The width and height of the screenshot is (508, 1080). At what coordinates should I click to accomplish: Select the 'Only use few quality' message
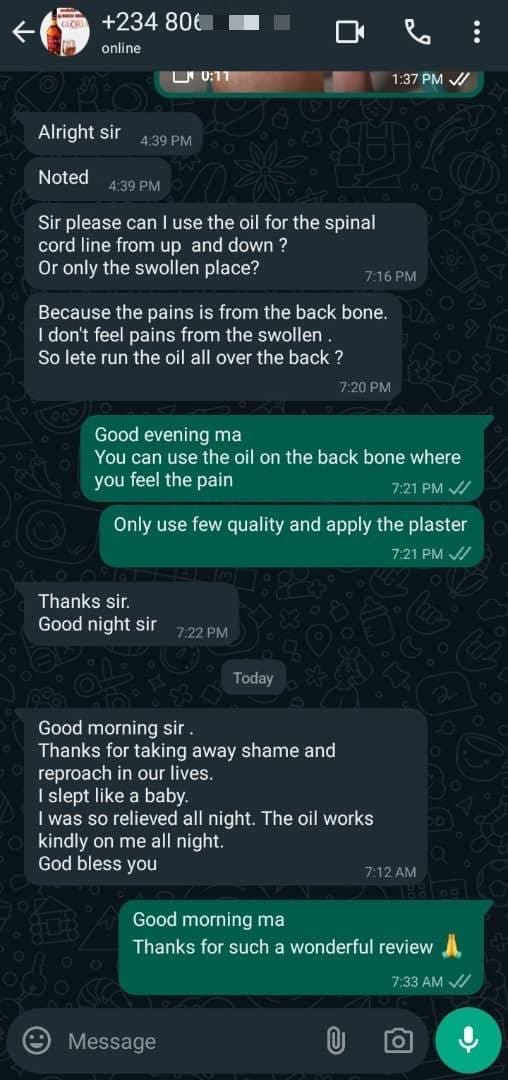click(292, 536)
